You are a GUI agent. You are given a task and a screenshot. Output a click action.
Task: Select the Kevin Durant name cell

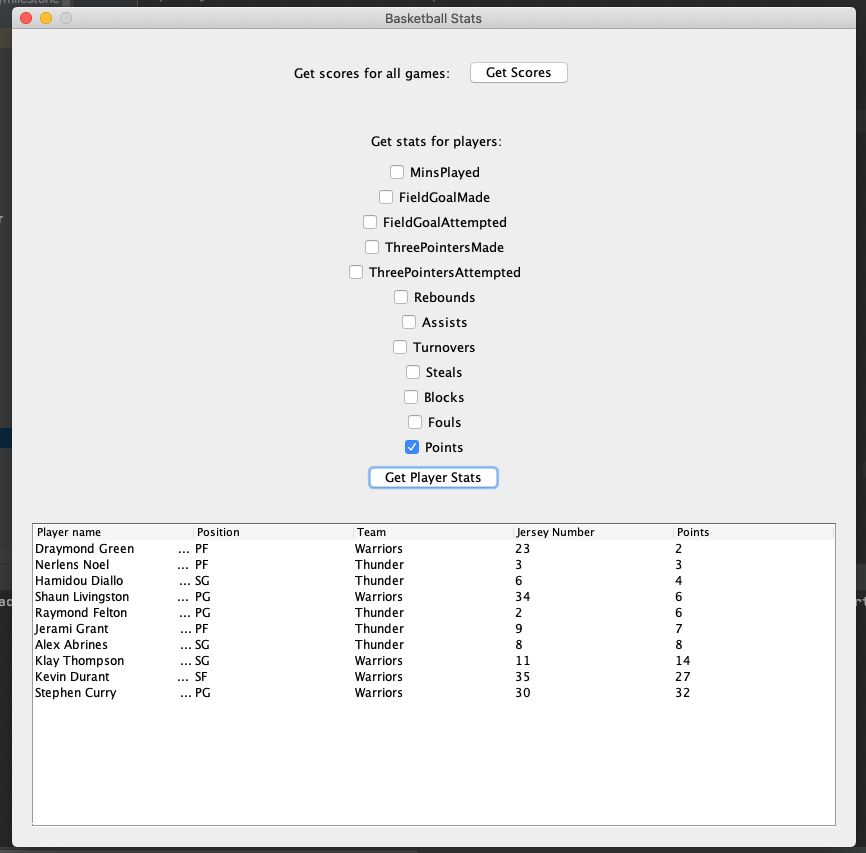pyautogui.click(x=113, y=677)
